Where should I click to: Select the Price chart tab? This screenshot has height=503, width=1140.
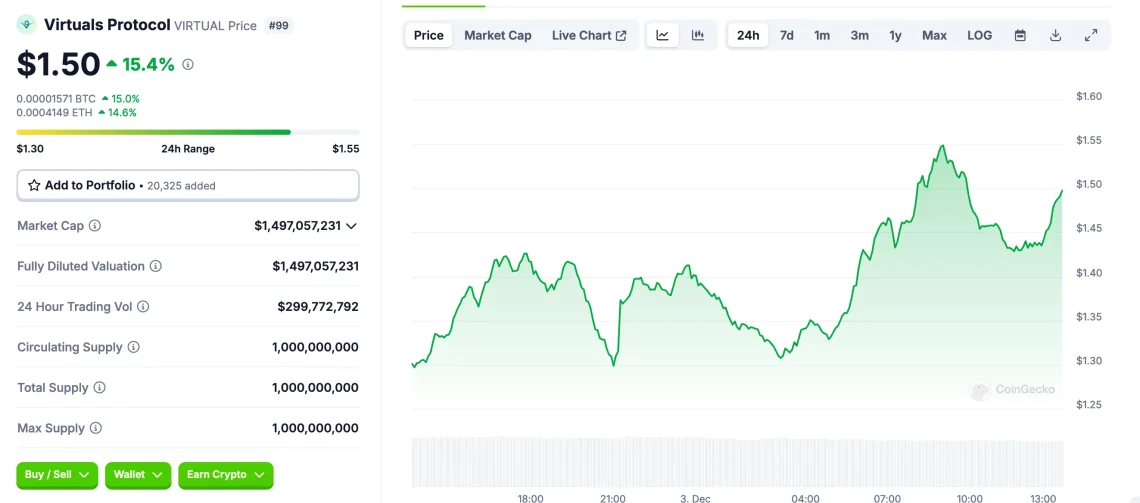[x=429, y=35]
